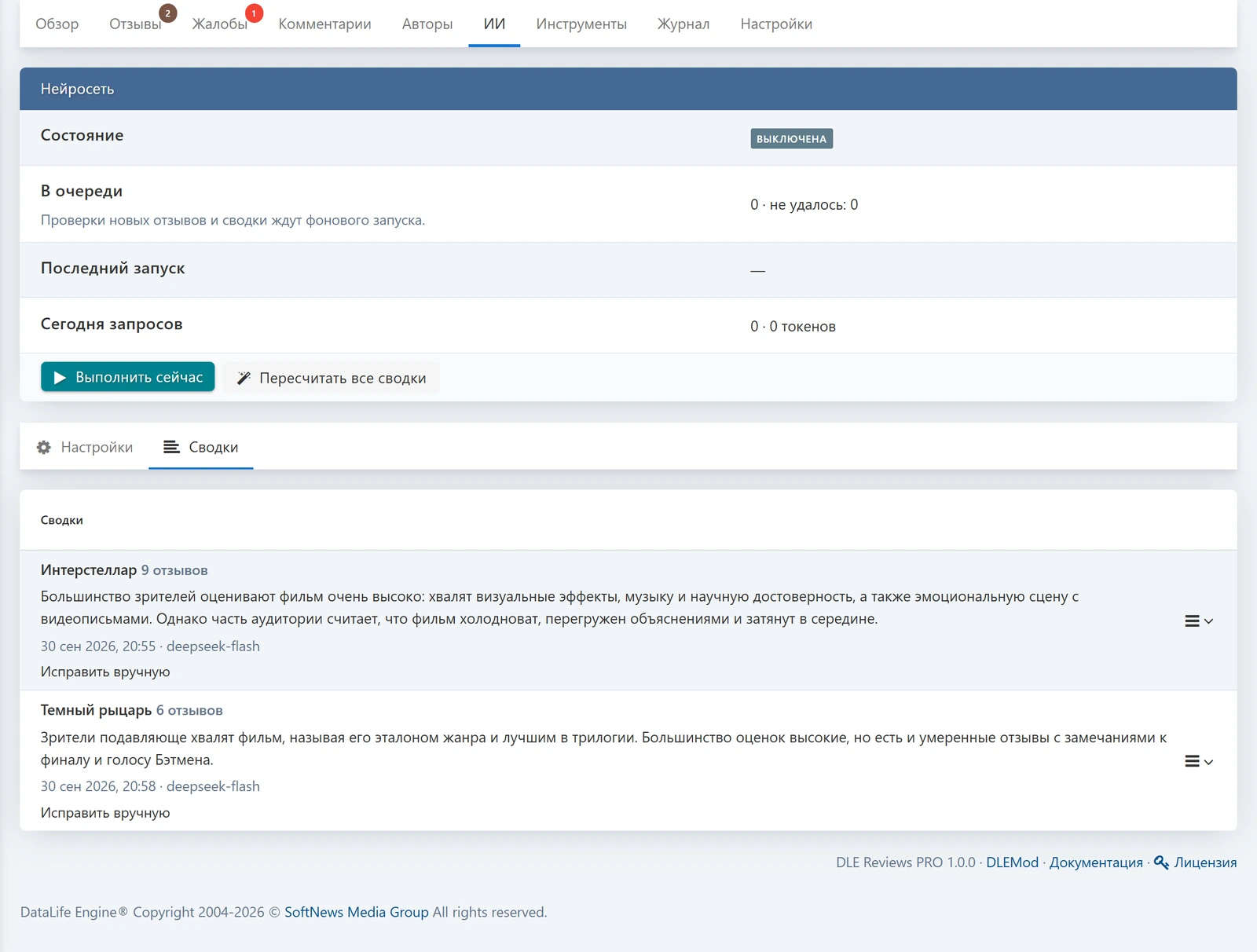The height and width of the screenshot is (952, 1257).
Task: Click the lines icon beside Сводки tab
Action: pyautogui.click(x=171, y=447)
